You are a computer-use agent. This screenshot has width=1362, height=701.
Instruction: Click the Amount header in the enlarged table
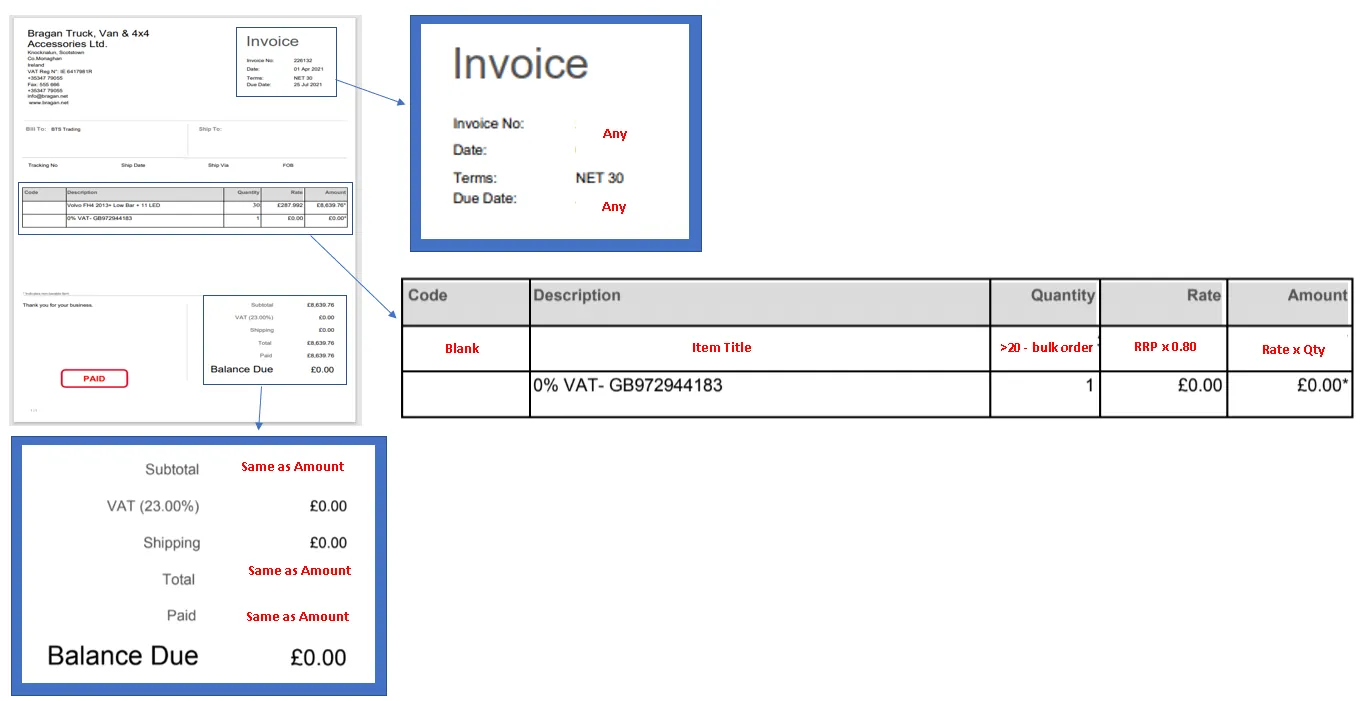[1317, 295]
